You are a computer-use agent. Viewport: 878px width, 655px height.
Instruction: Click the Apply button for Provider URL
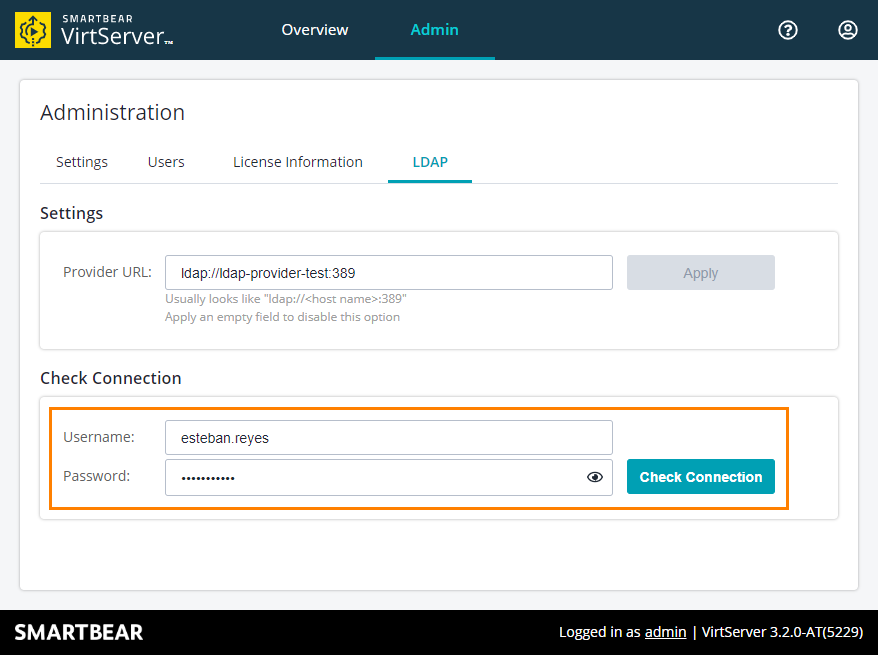coord(700,272)
